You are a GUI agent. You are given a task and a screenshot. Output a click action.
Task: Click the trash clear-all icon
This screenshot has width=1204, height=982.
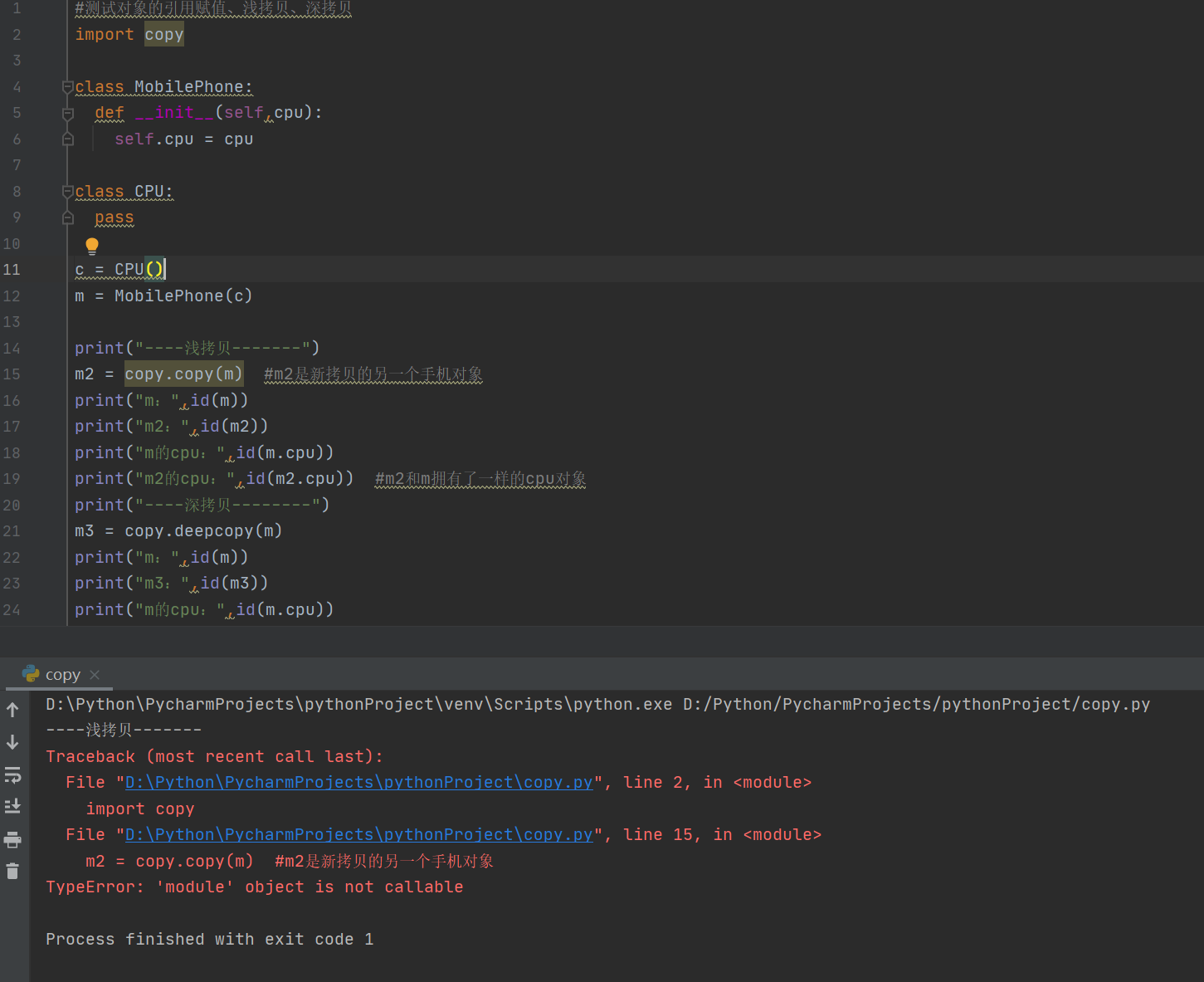[x=12, y=871]
